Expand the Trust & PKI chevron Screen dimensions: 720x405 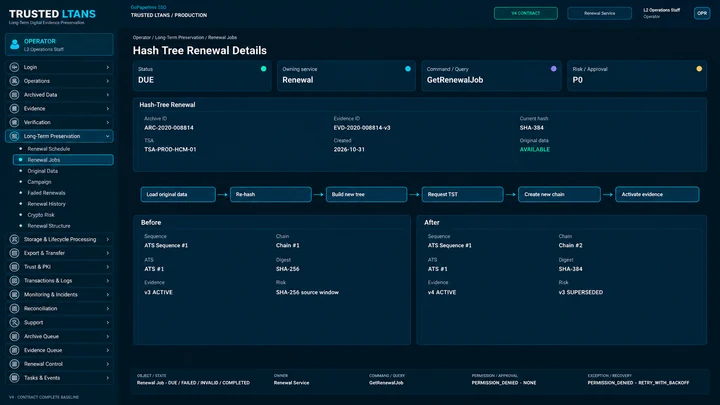(x=108, y=267)
